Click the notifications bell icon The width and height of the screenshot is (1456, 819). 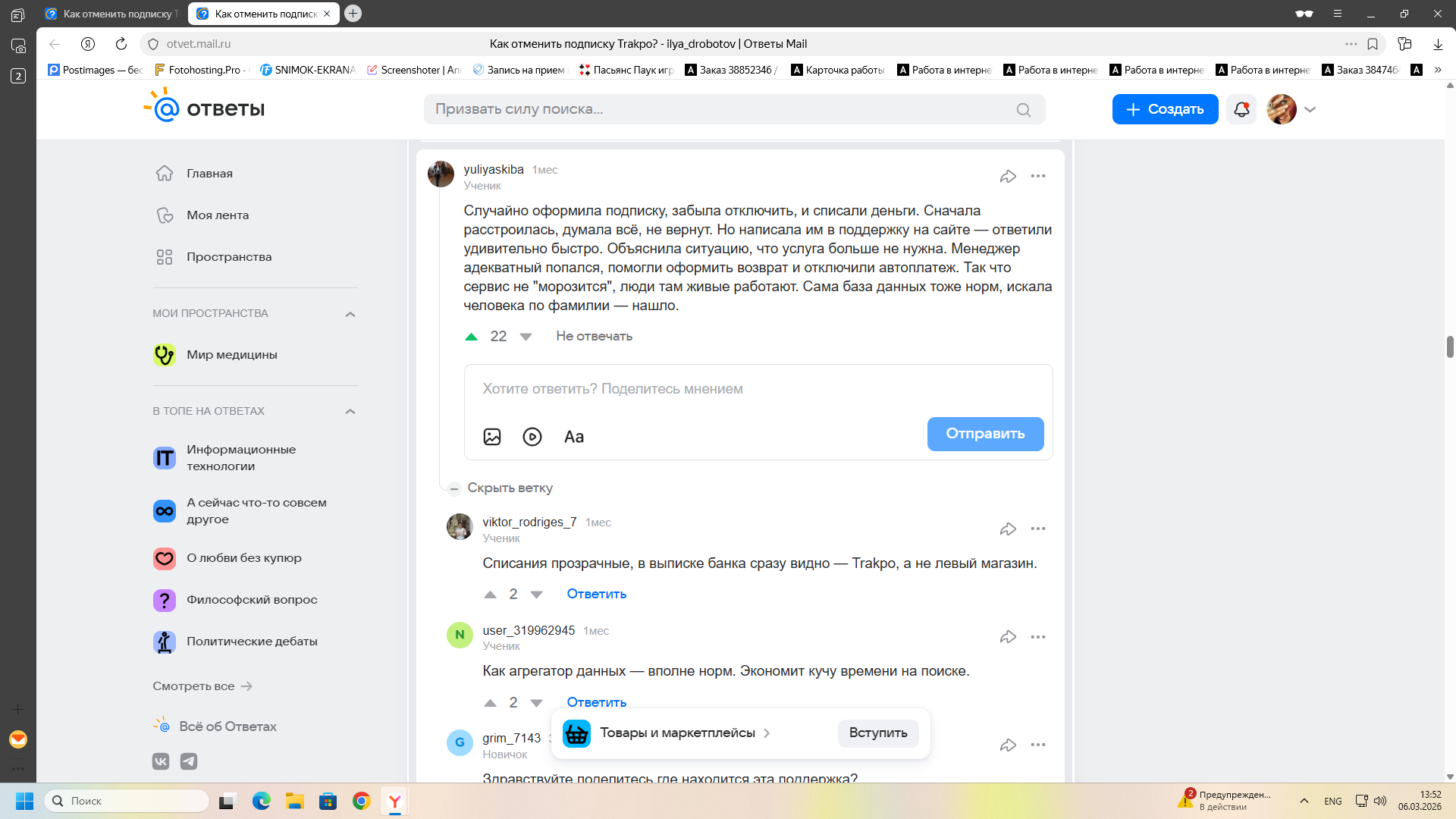pos(1241,109)
